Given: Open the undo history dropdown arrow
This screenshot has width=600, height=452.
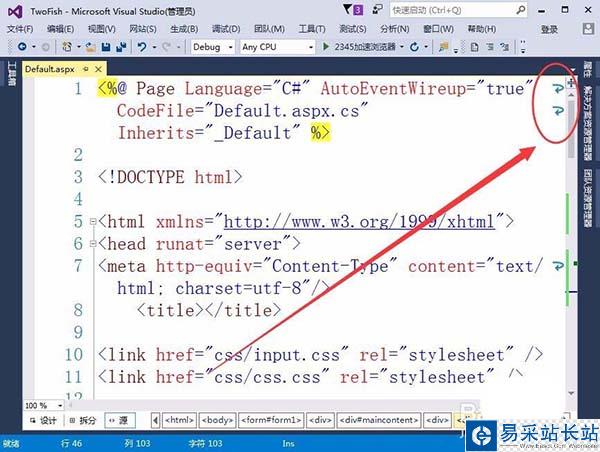Looking at the screenshot, I should click(x=154, y=47).
